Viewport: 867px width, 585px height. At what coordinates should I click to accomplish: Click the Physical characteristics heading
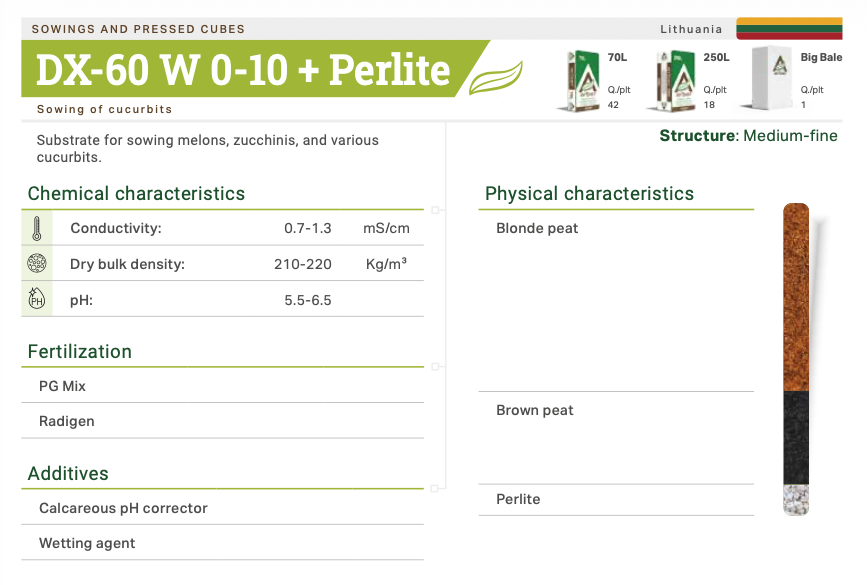point(589,194)
